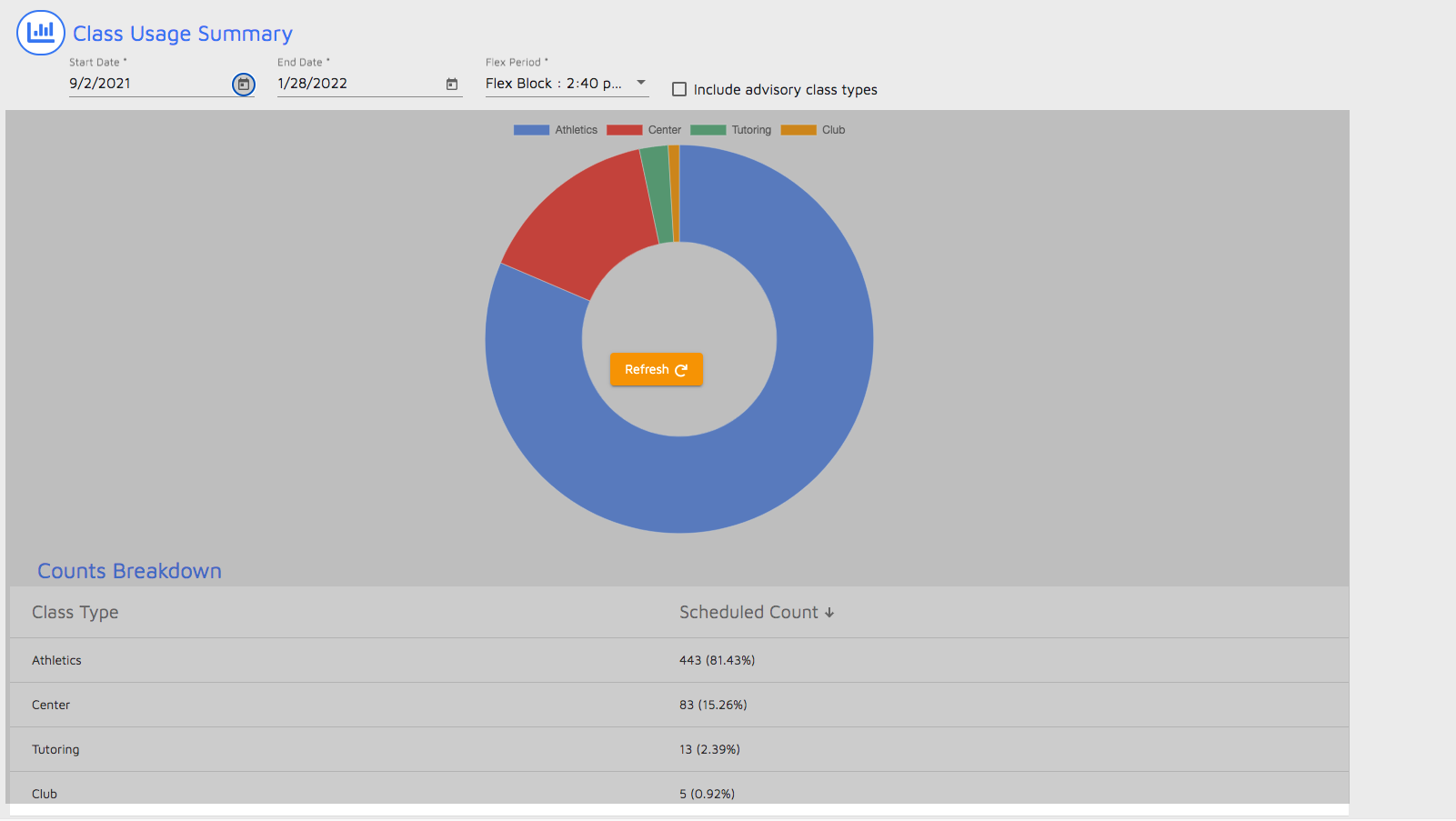This screenshot has height=821, width=1456.
Task: Click the Class Usage Summary chart icon
Action: tap(41, 33)
